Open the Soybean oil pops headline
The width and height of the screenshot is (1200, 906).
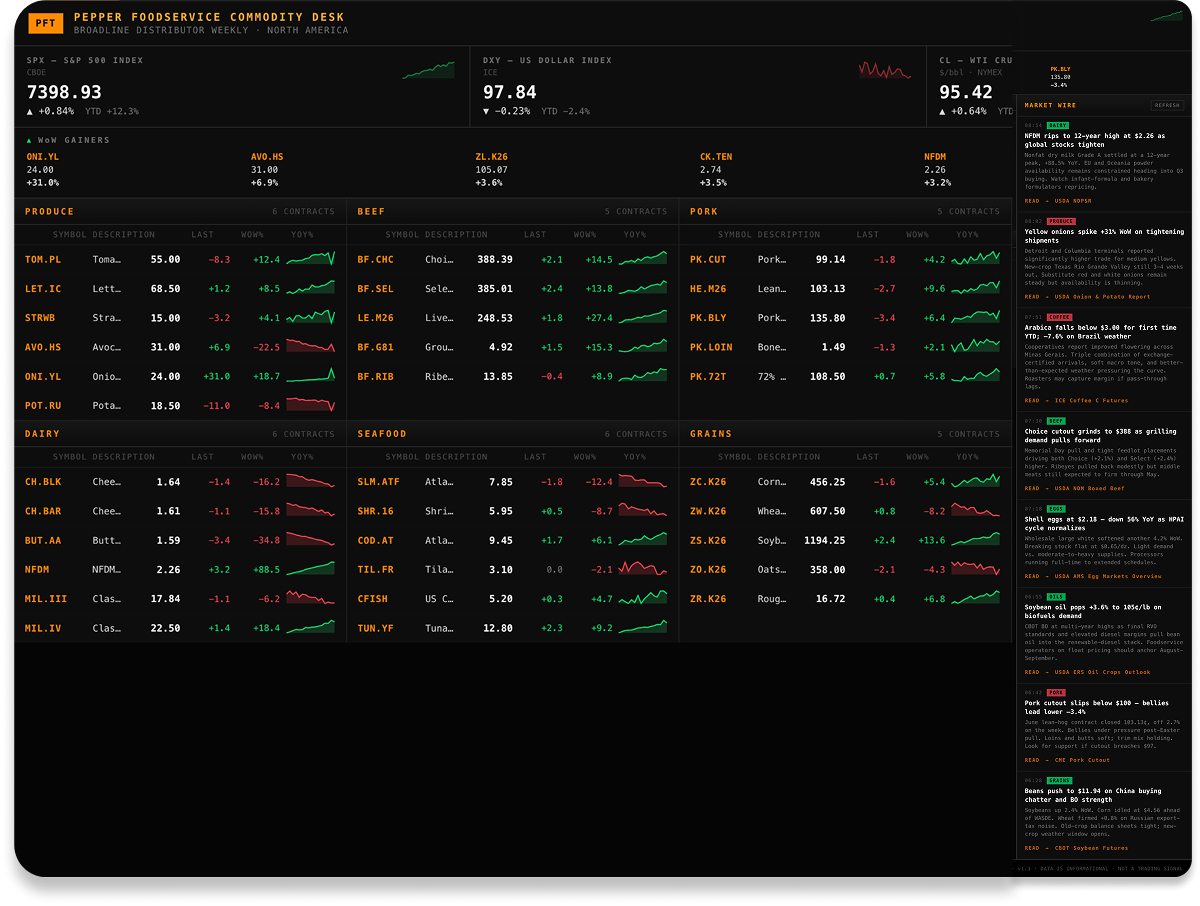[1092, 612]
